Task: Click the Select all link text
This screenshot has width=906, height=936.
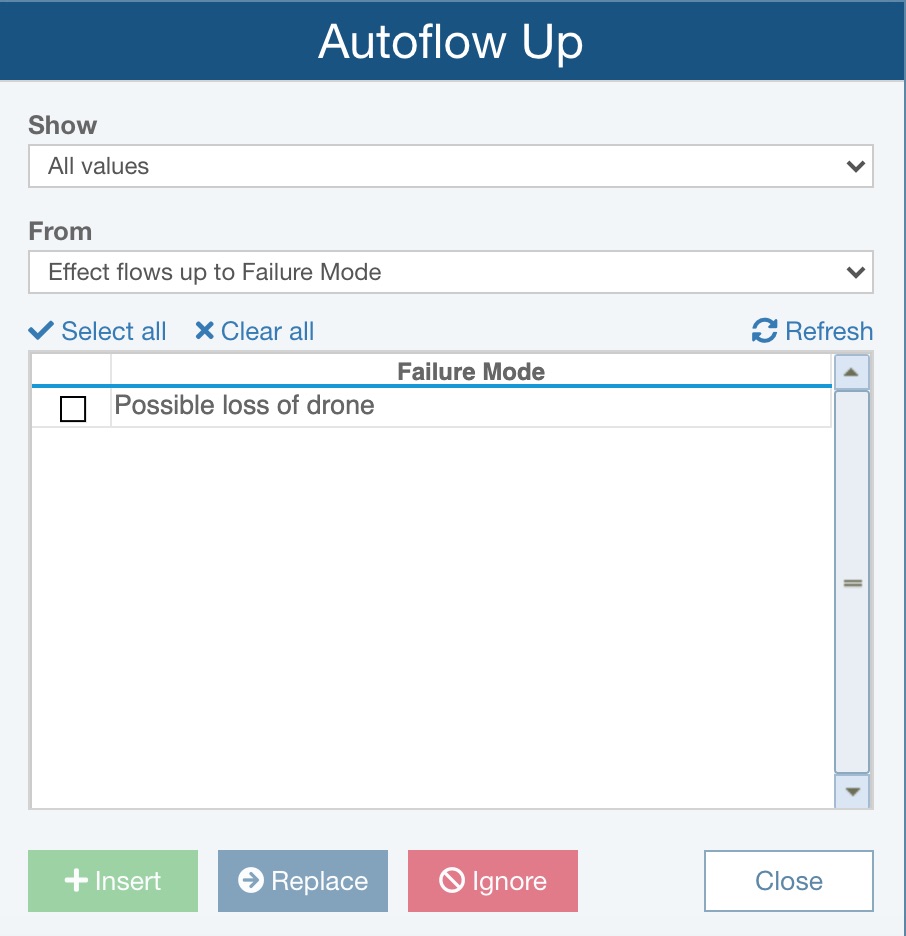Action: coord(113,331)
